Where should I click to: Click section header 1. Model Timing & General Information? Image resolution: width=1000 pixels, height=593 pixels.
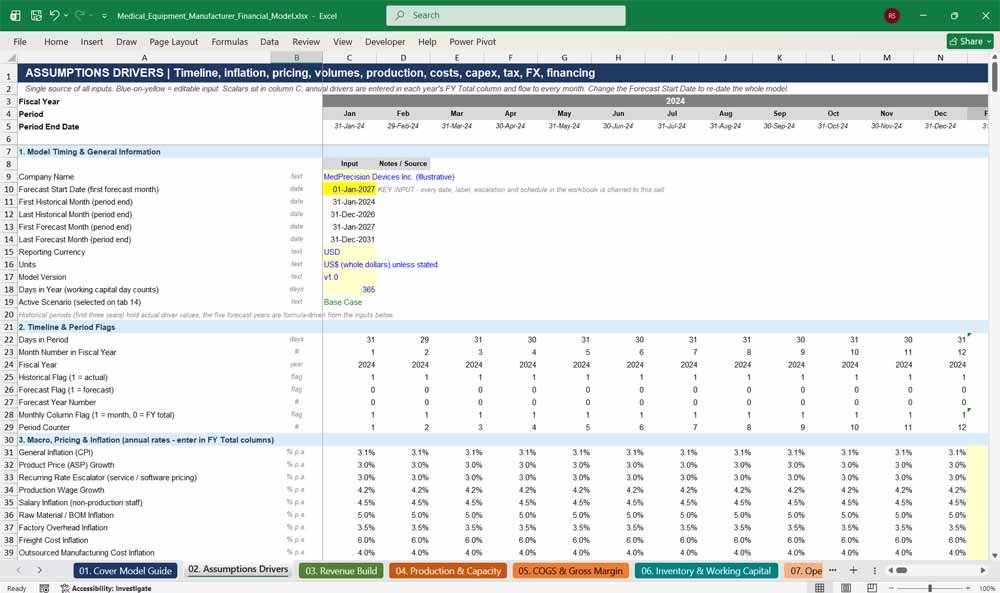click(x=89, y=152)
